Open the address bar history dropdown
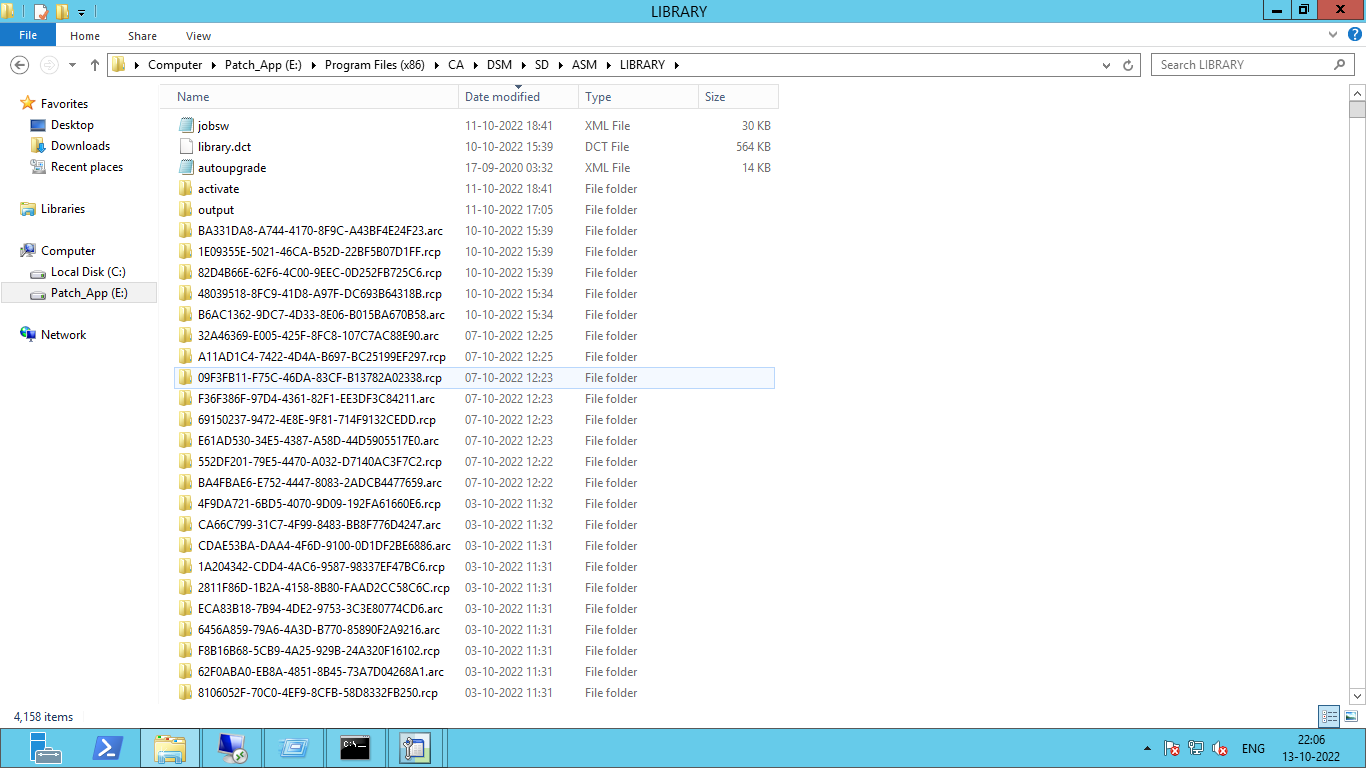 point(1105,64)
